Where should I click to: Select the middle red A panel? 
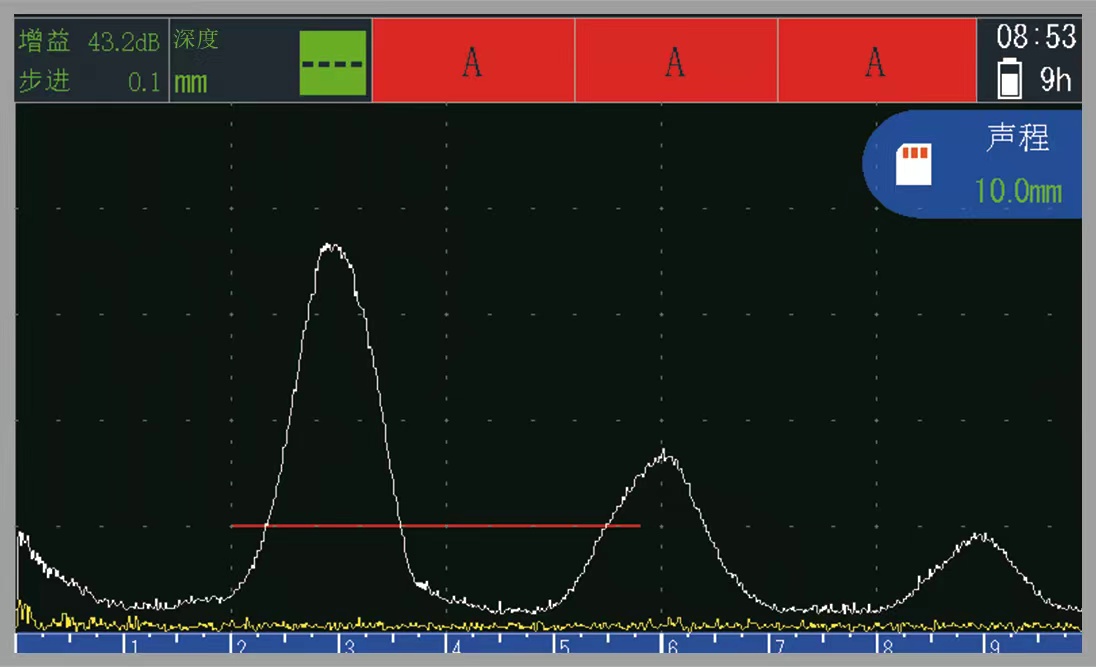point(676,62)
